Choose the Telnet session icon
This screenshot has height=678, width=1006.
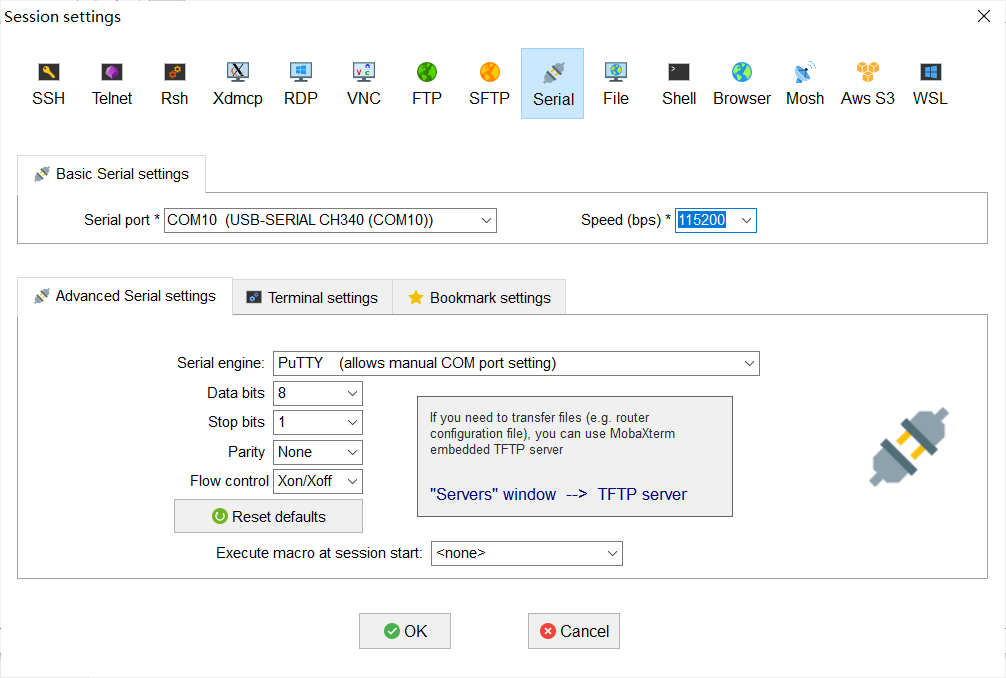click(x=112, y=83)
